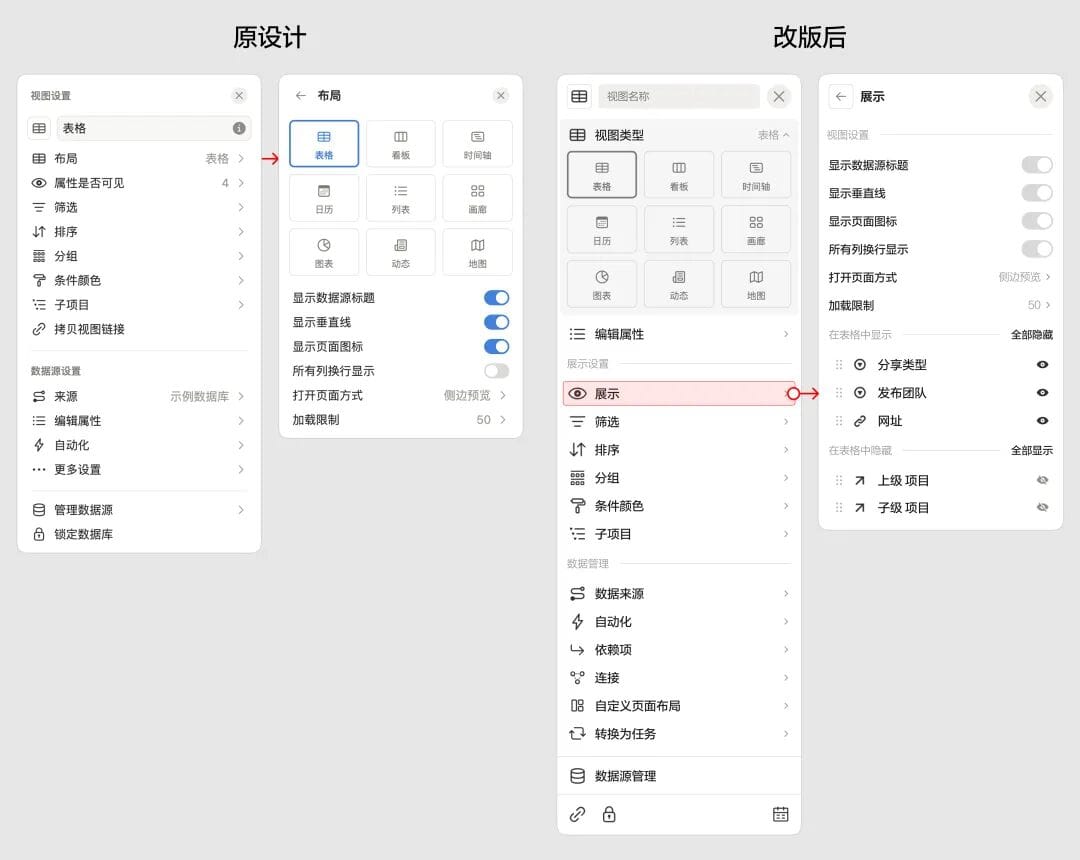
Task: Choose 地图 view under 视图类型 section
Action: [756, 284]
